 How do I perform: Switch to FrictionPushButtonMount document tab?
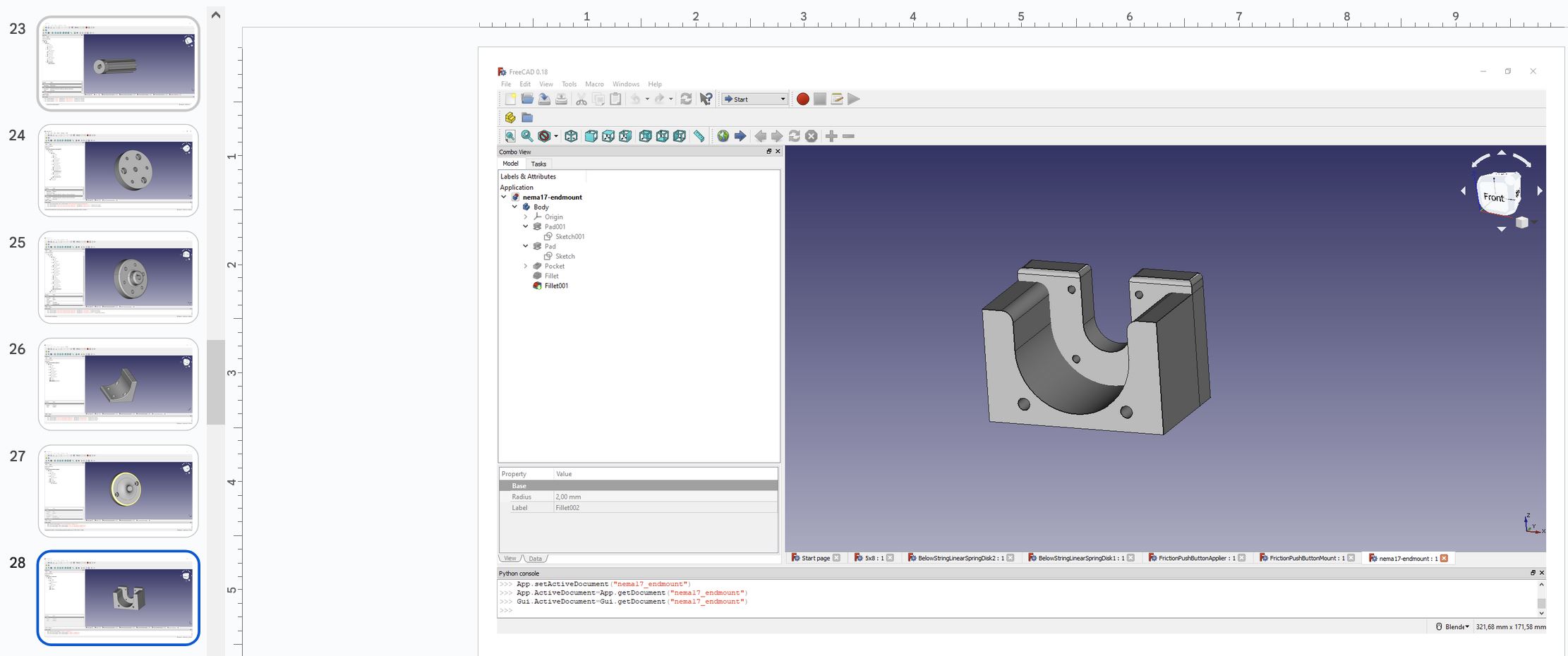[x=1302, y=558]
